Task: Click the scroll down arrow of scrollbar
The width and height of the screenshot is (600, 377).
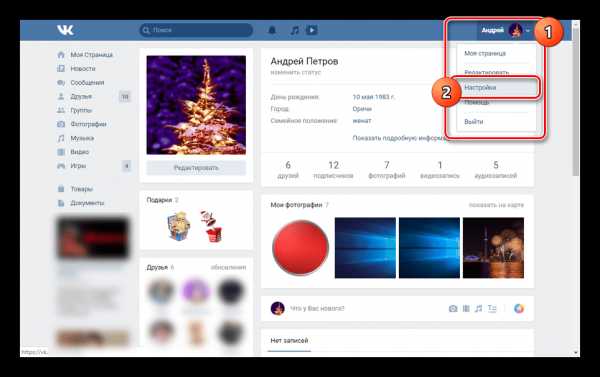Action: pyautogui.click(x=576, y=352)
